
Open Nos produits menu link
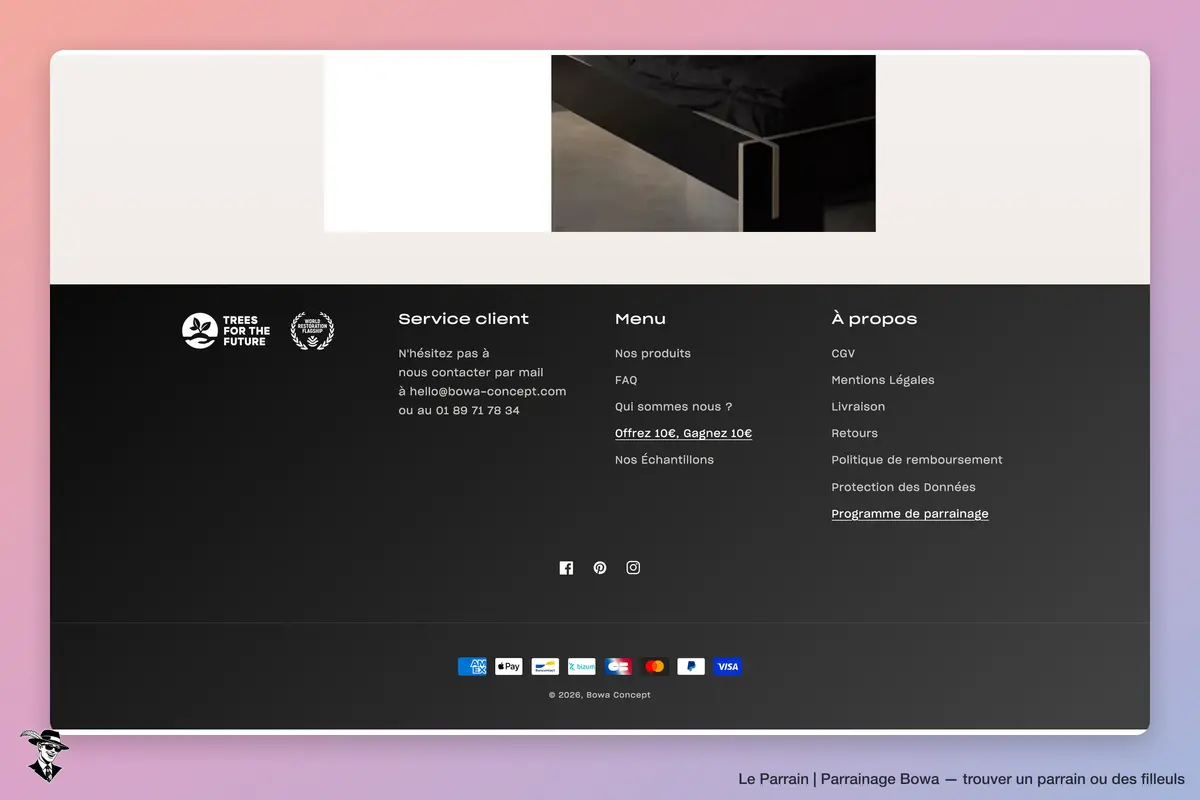coord(653,354)
